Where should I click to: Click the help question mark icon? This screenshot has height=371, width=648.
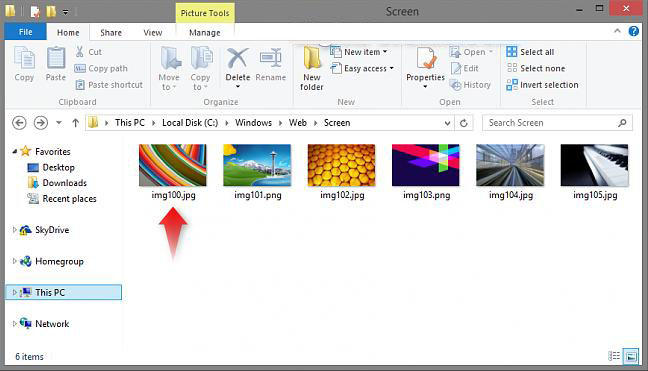(633, 31)
